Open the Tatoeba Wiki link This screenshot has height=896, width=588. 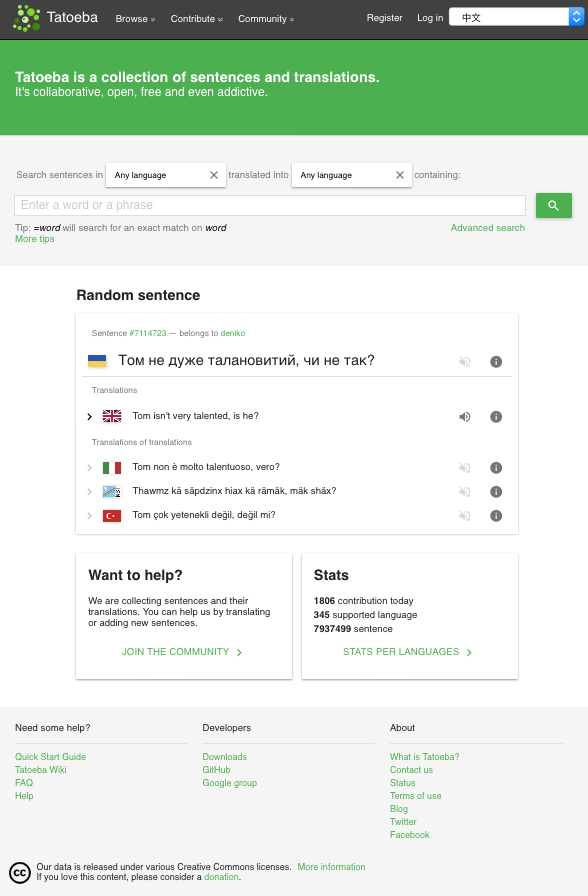coord(41,770)
